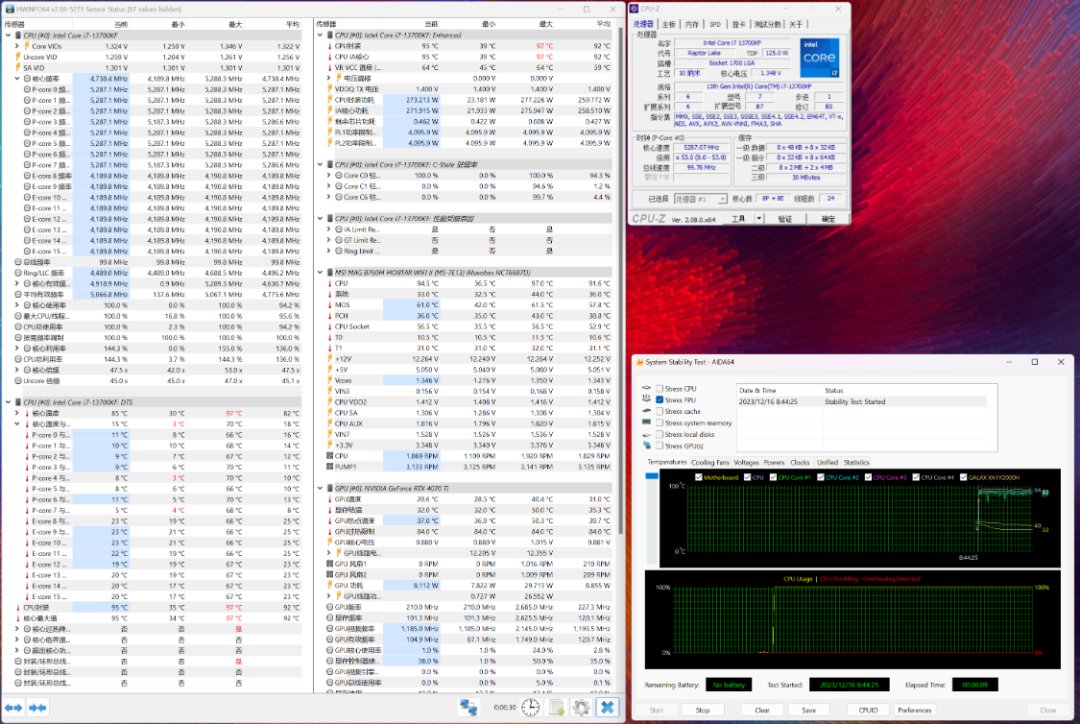Switch to the Cooling Fans tab
This screenshot has width=1080, height=724.
pyautogui.click(x=710, y=463)
